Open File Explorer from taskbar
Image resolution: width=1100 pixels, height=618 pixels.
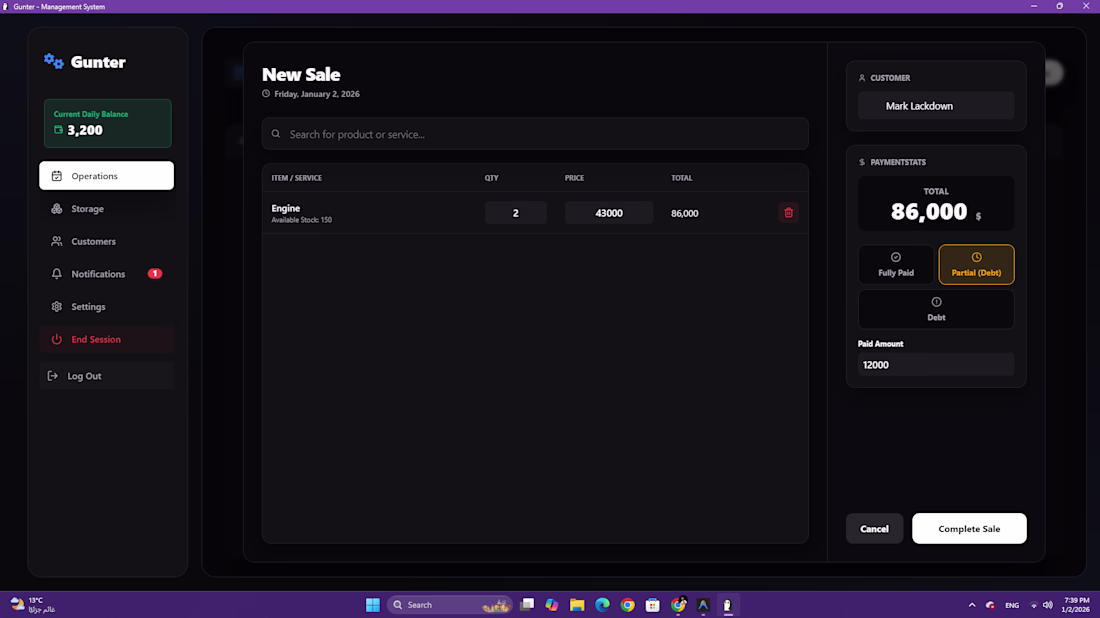[577, 605]
